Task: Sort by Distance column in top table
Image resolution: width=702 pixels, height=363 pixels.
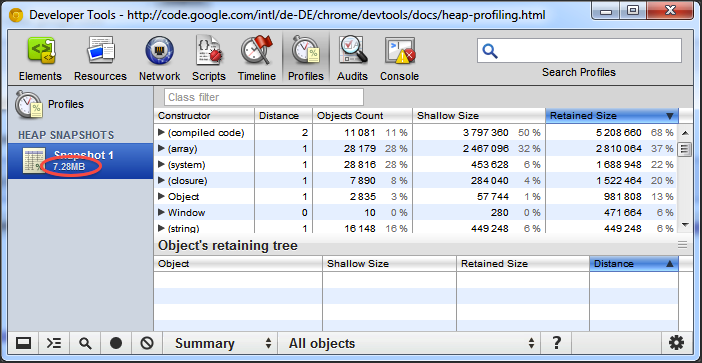Action: (x=283, y=116)
